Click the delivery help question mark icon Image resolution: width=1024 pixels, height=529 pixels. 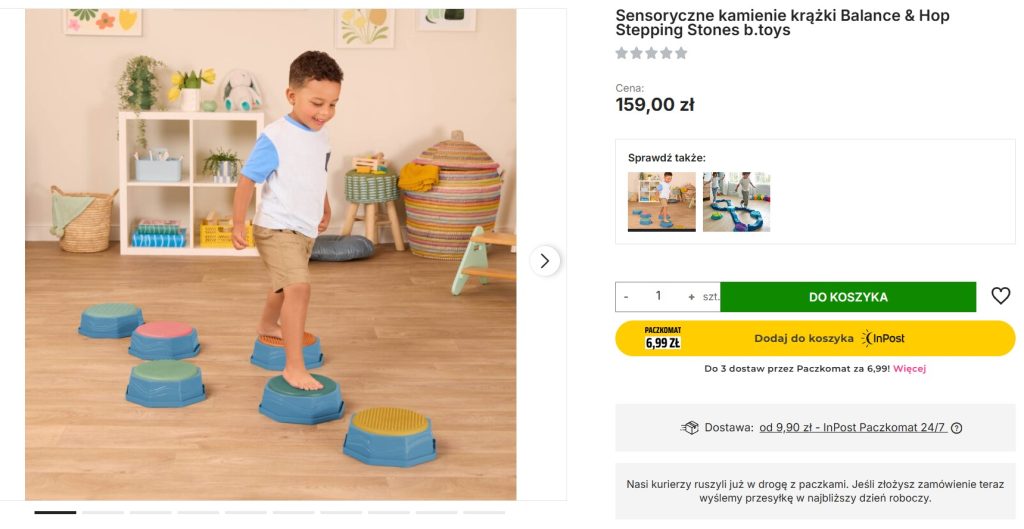click(x=956, y=428)
